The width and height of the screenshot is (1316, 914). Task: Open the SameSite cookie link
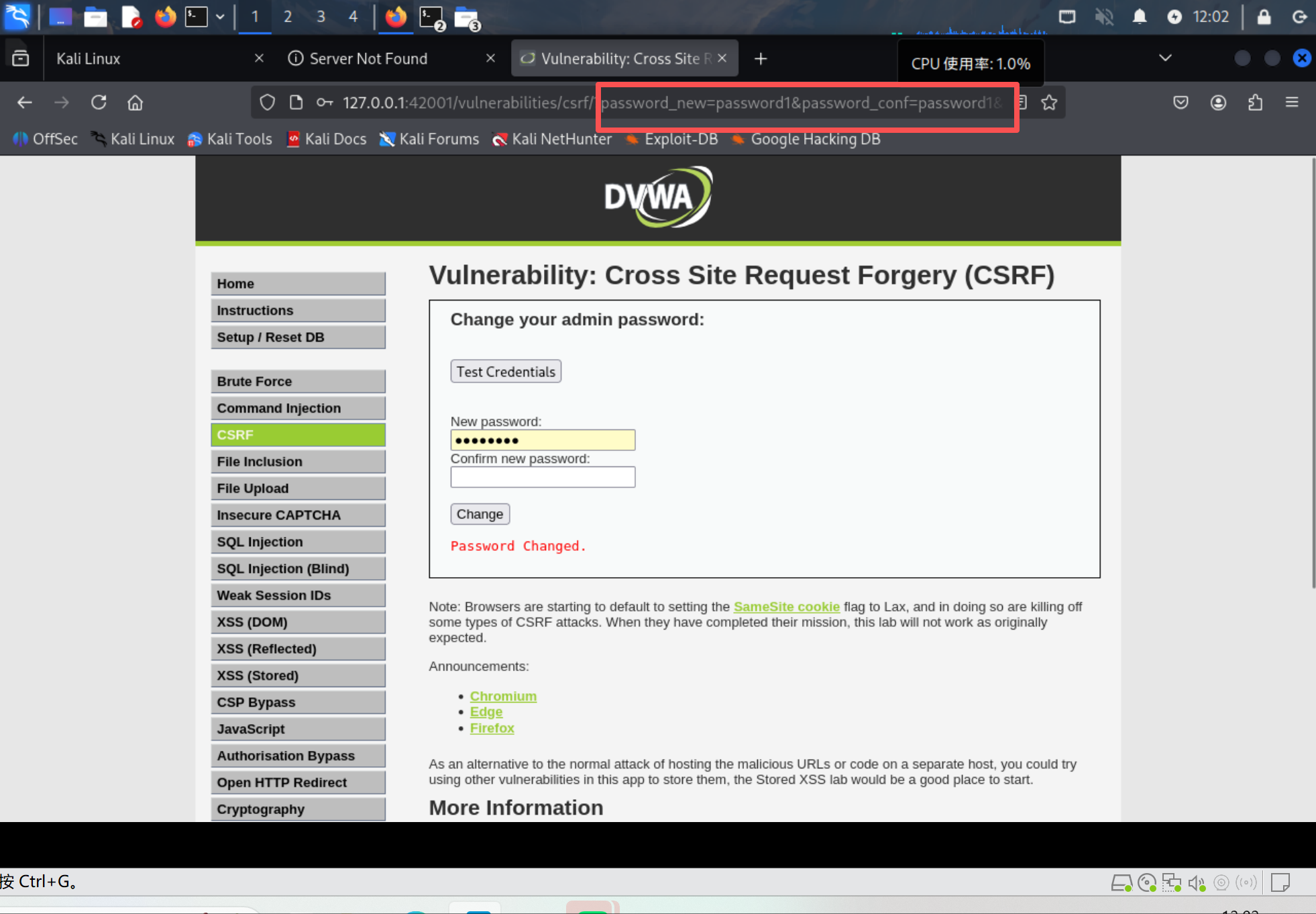click(x=786, y=607)
